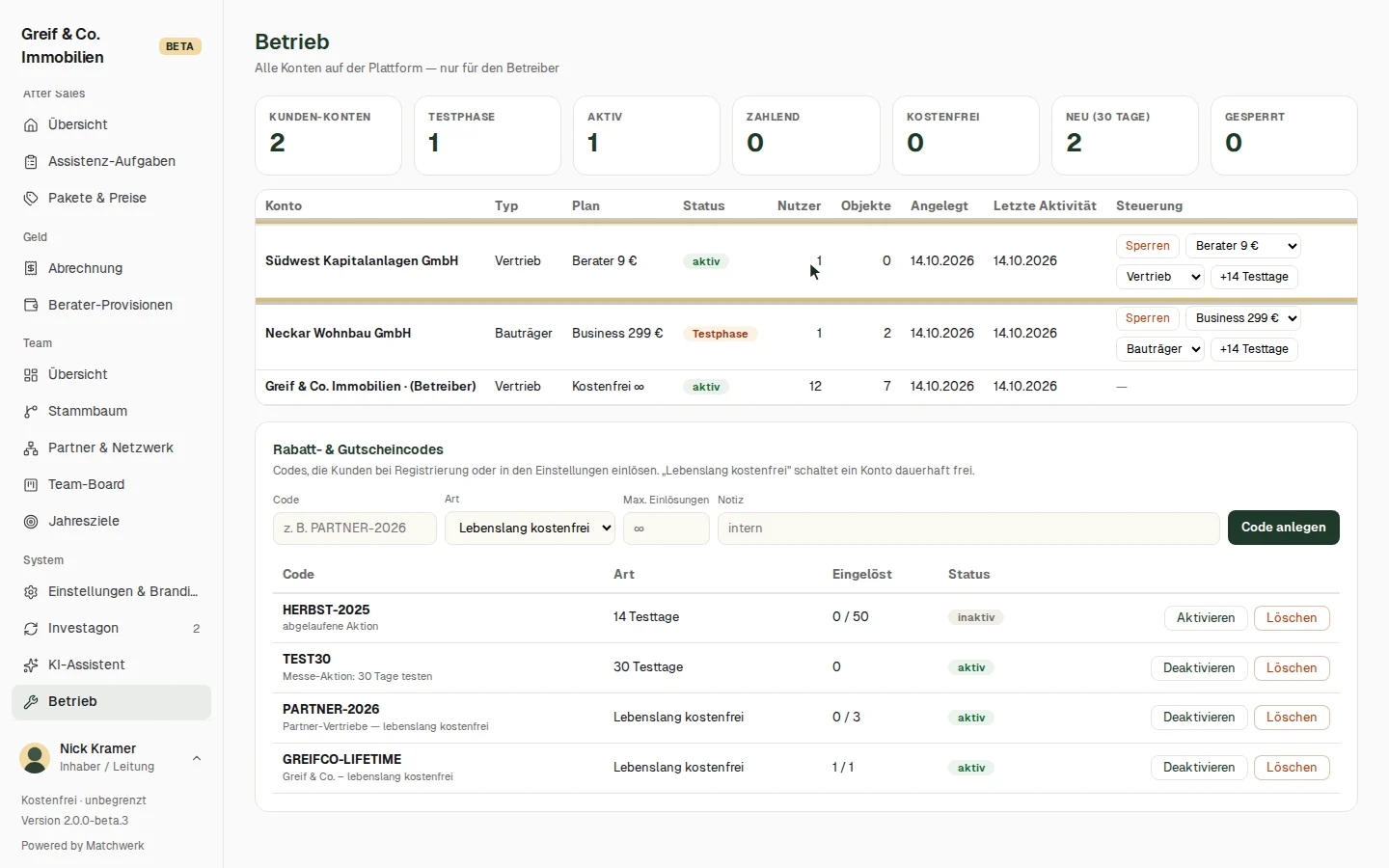The height and width of the screenshot is (868, 1389).
Task: Click the board icon for Team-Board
Action: pyautogui.click(x=31, y=485)
